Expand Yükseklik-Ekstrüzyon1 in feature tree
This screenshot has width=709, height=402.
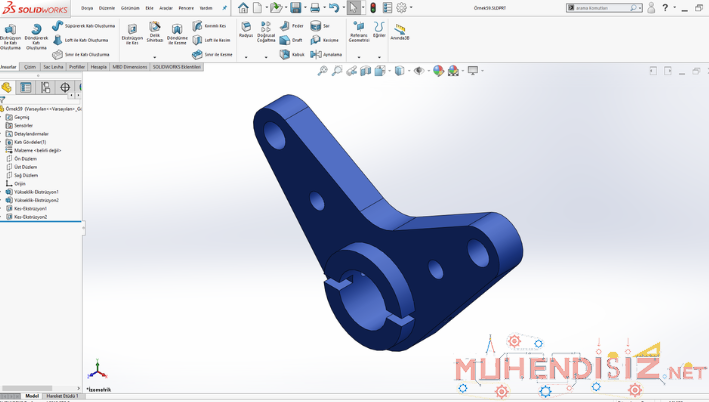3,192
